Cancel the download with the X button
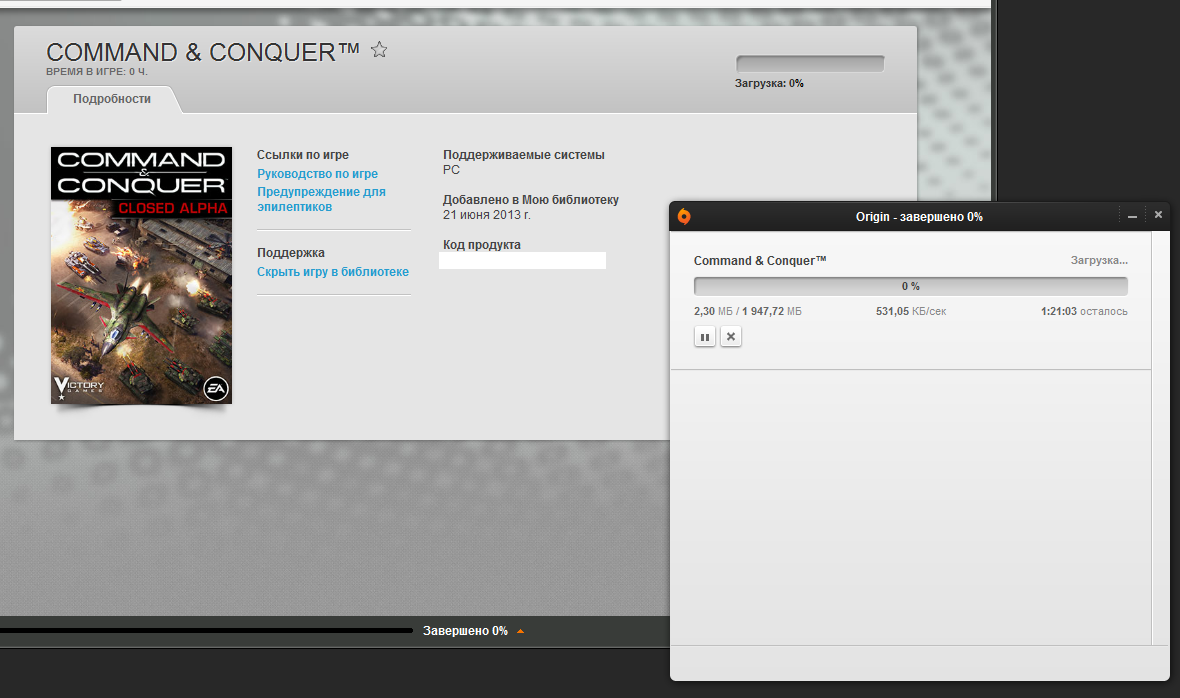 point(731,337)
